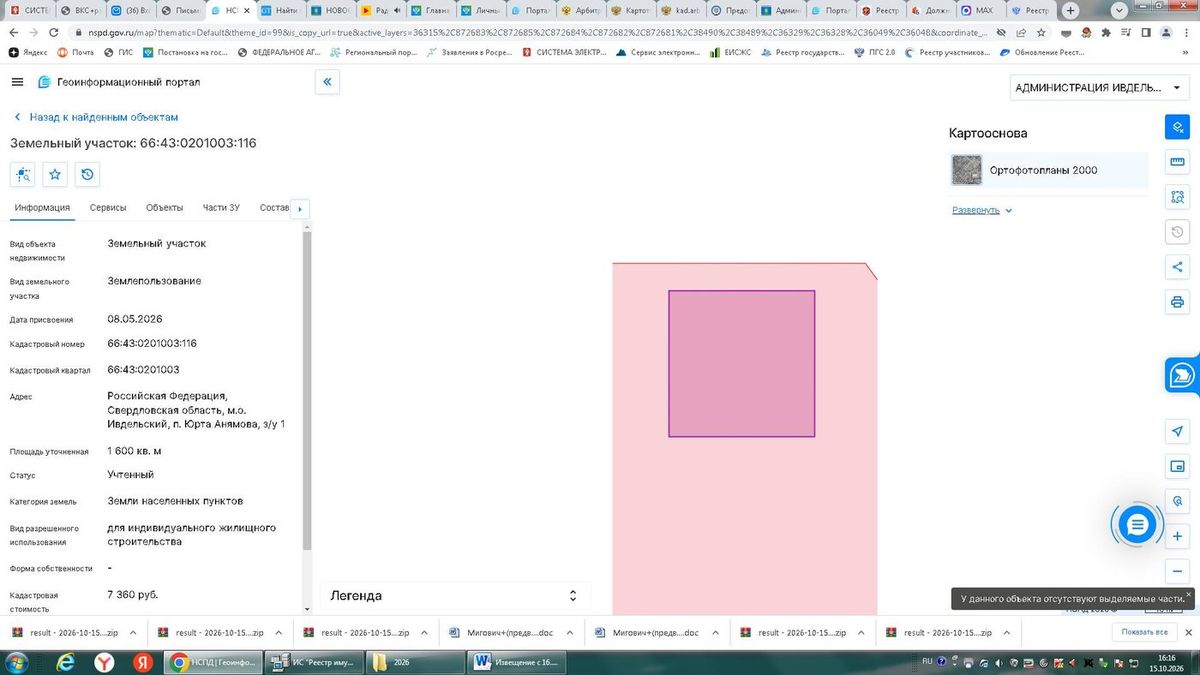Select the ruler measurement tool
This screenshot has width=1200, height=675.
pos(1177,162)
